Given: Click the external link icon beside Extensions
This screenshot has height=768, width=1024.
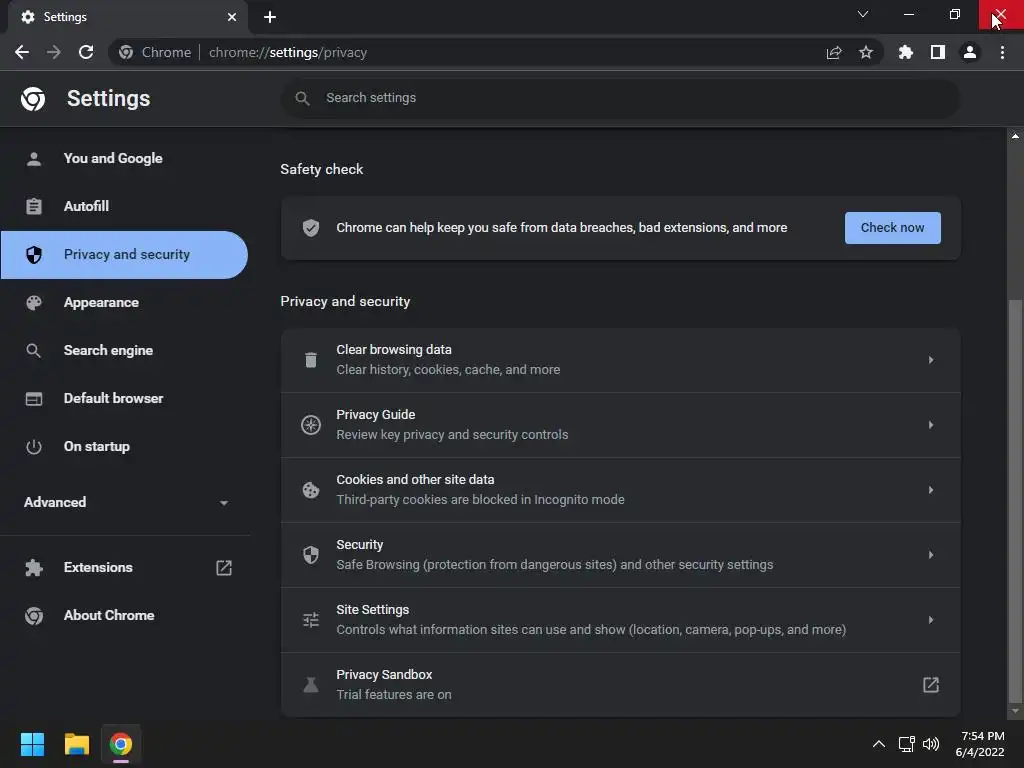Looking at the screenshot, I should (x=224, y=568).
